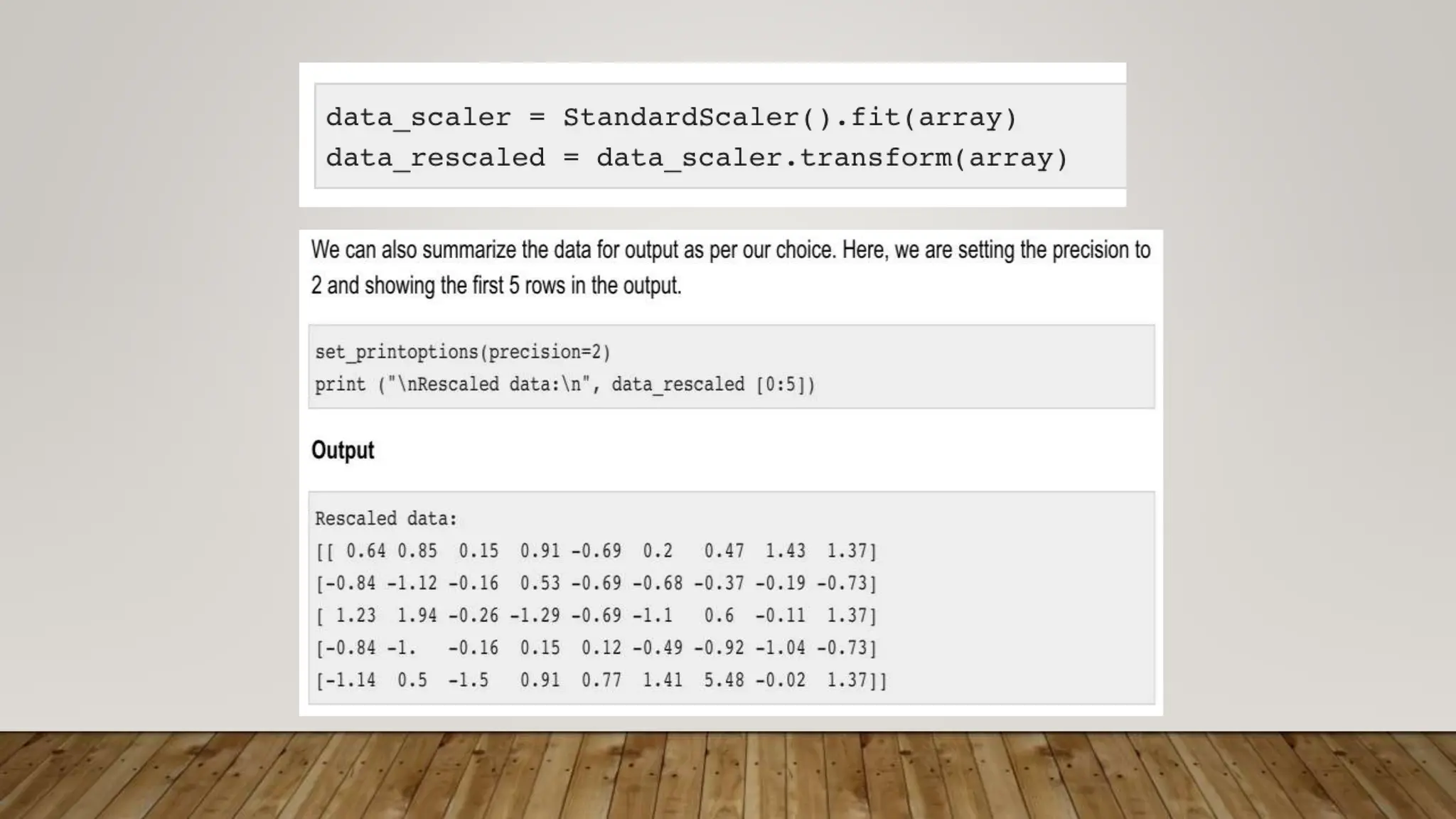Click the output row containing -1.04

click(x=596, y=648)
